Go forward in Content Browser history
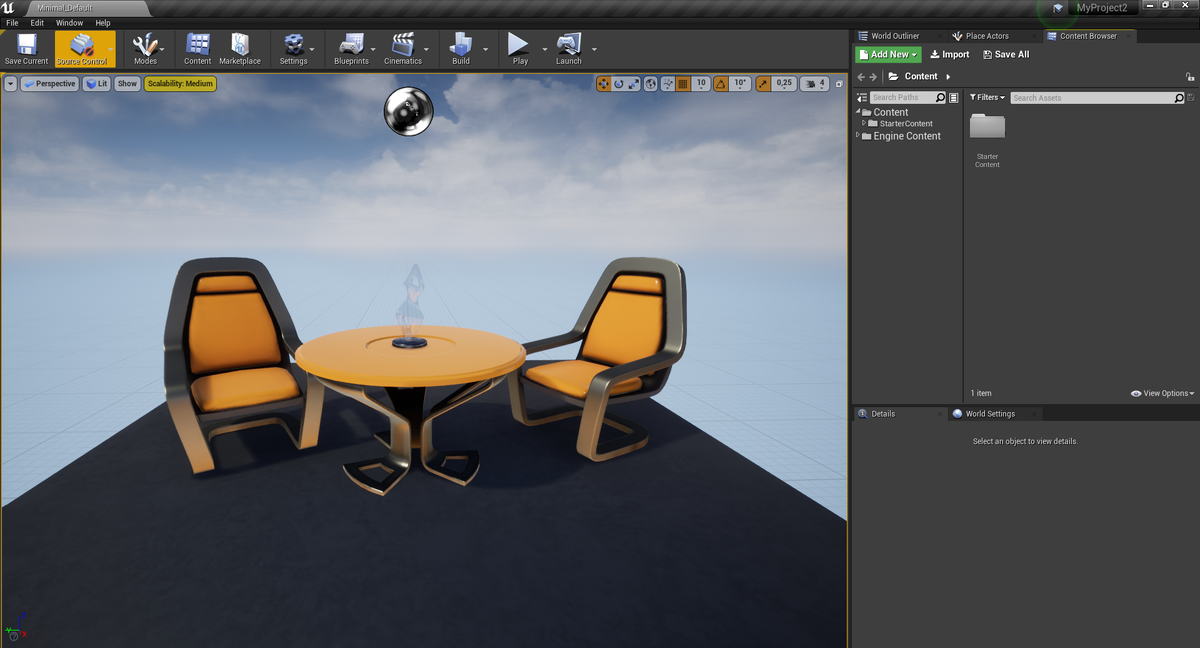Viewport: 1200px width, 648px height. pyautogui.click(x=875, y=76)
